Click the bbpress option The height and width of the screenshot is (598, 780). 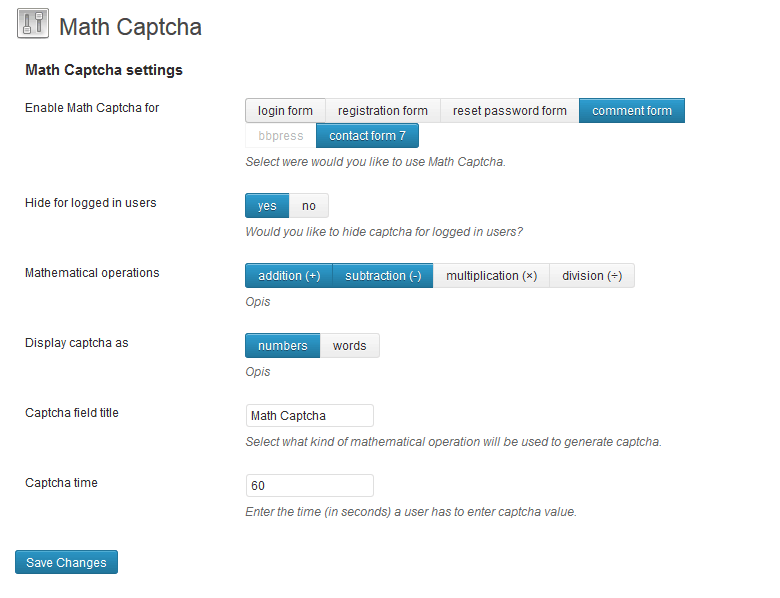(280, 136)
